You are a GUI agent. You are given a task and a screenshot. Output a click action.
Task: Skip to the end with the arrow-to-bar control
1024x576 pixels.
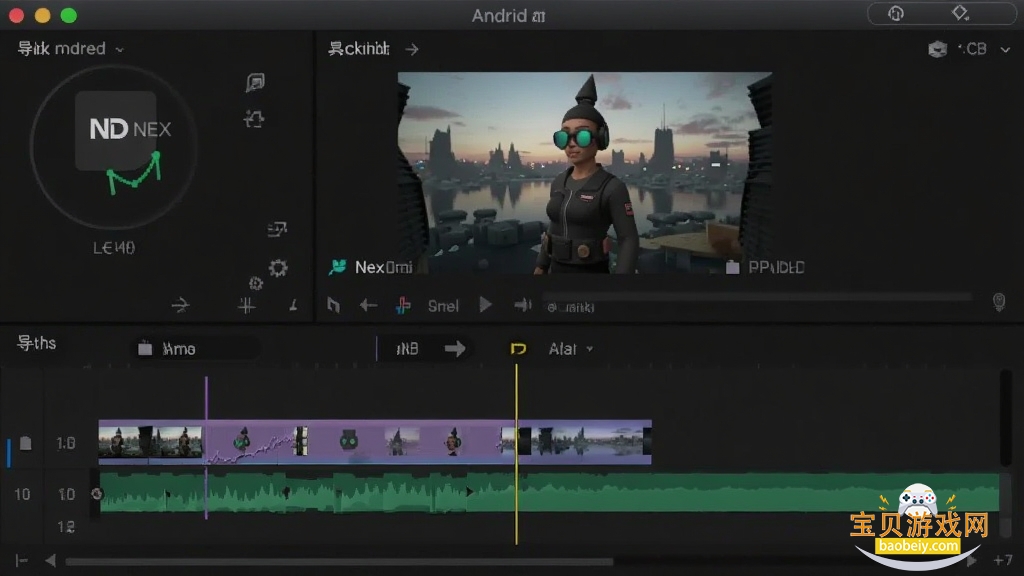[x=523, y=304]
